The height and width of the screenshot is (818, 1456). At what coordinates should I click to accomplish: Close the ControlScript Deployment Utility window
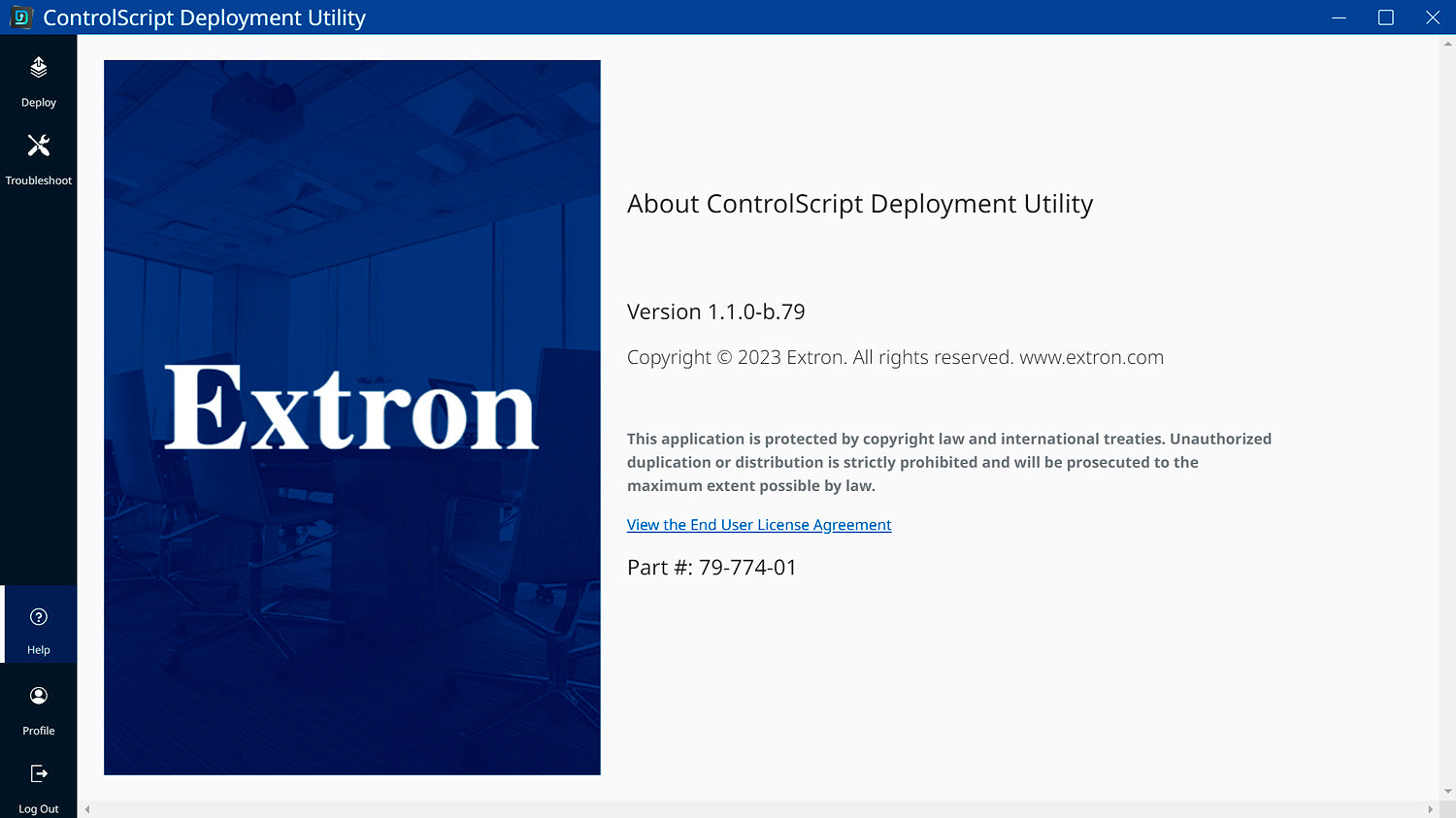(x=1433, y=17)
